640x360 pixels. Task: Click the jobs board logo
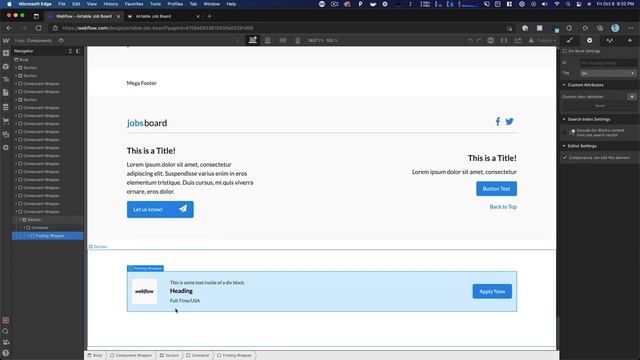point(147,123)
